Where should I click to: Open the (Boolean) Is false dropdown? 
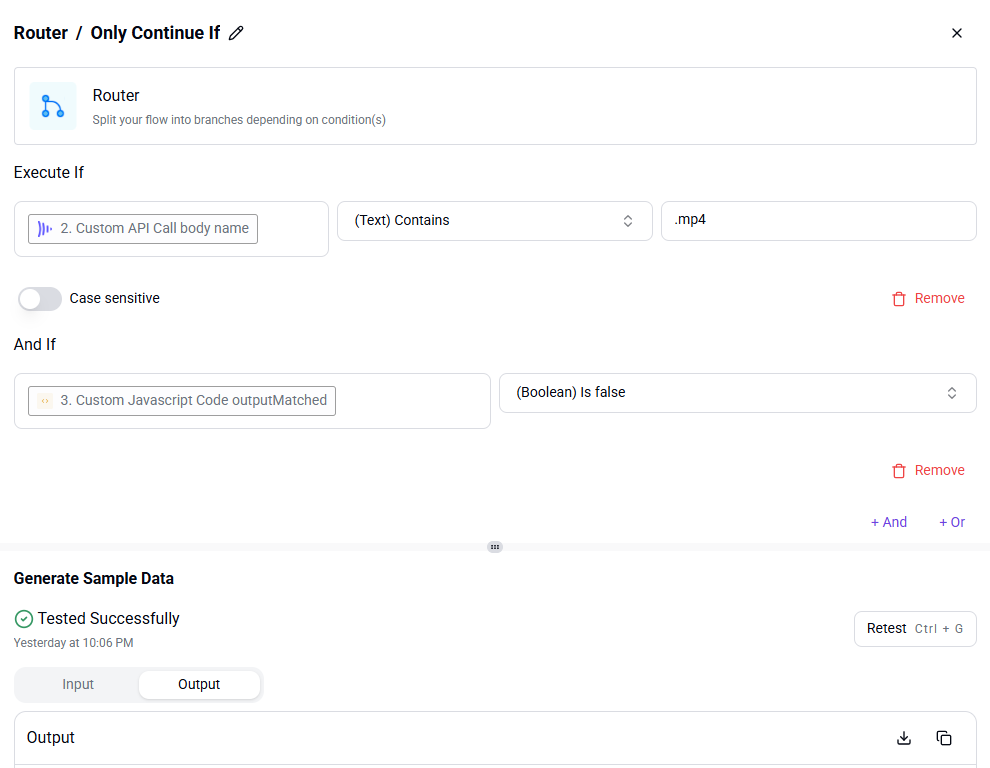[737, 393]
